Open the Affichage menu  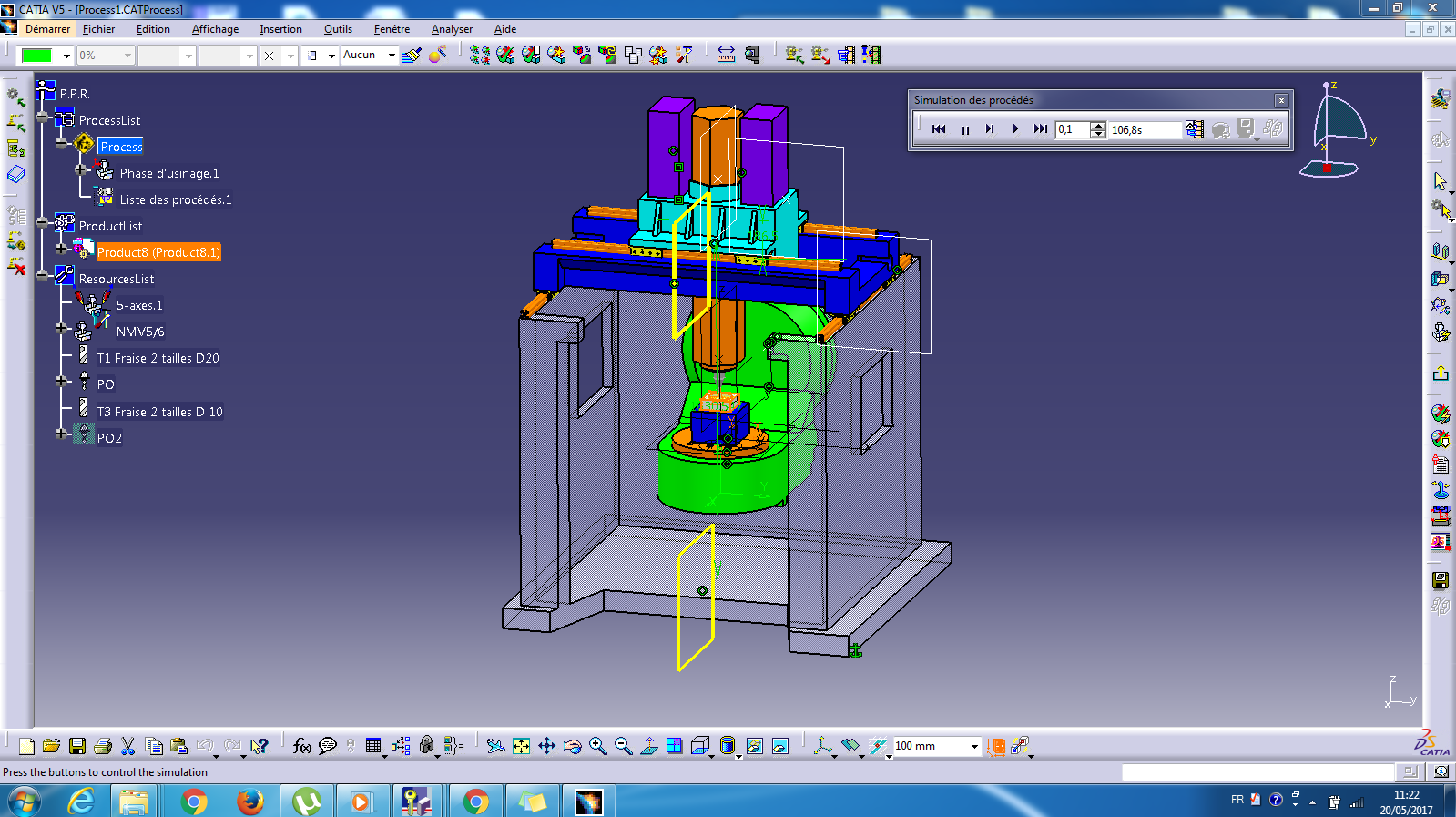click(x=215, y=29)
